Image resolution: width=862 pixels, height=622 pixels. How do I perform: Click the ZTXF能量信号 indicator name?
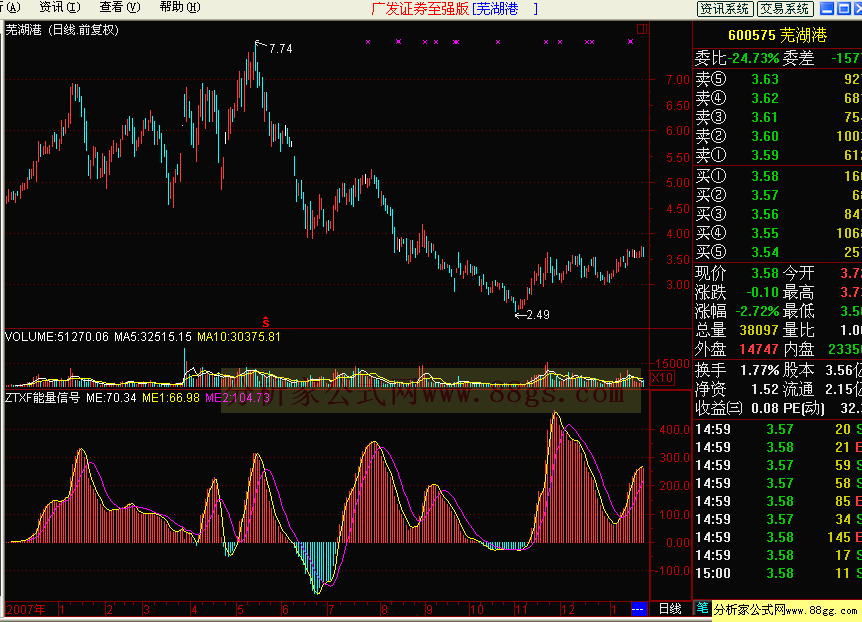(x=42, y=397)
